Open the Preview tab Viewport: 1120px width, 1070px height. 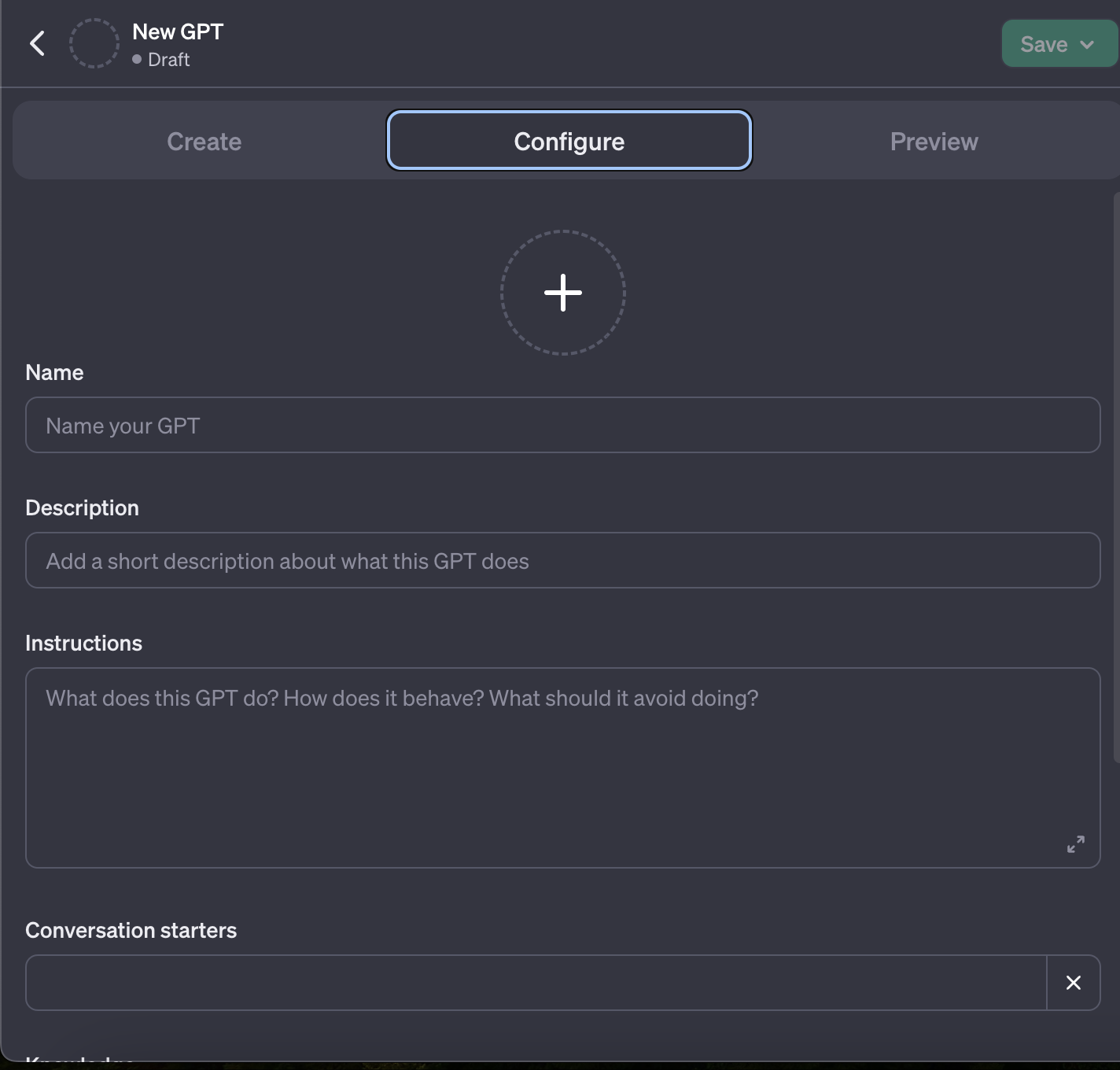(x=934, y=142)
